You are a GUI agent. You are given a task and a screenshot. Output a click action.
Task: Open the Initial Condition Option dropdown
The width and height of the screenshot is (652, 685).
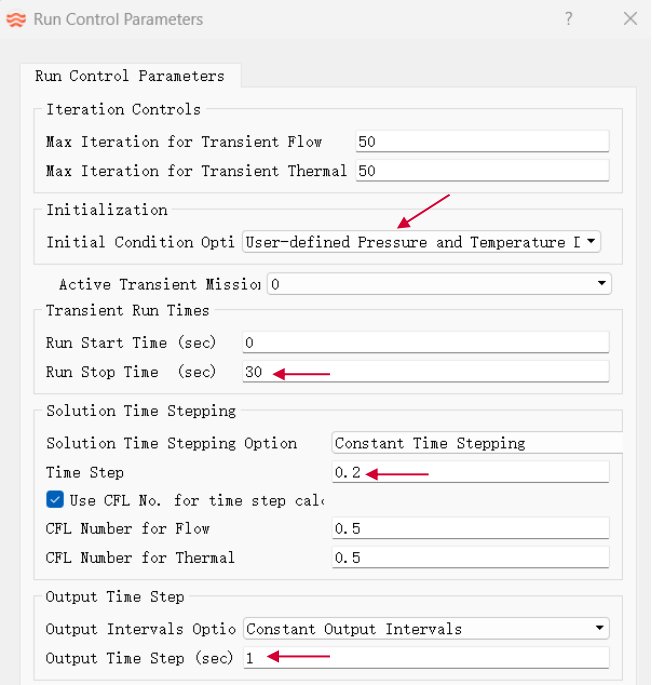421,242
